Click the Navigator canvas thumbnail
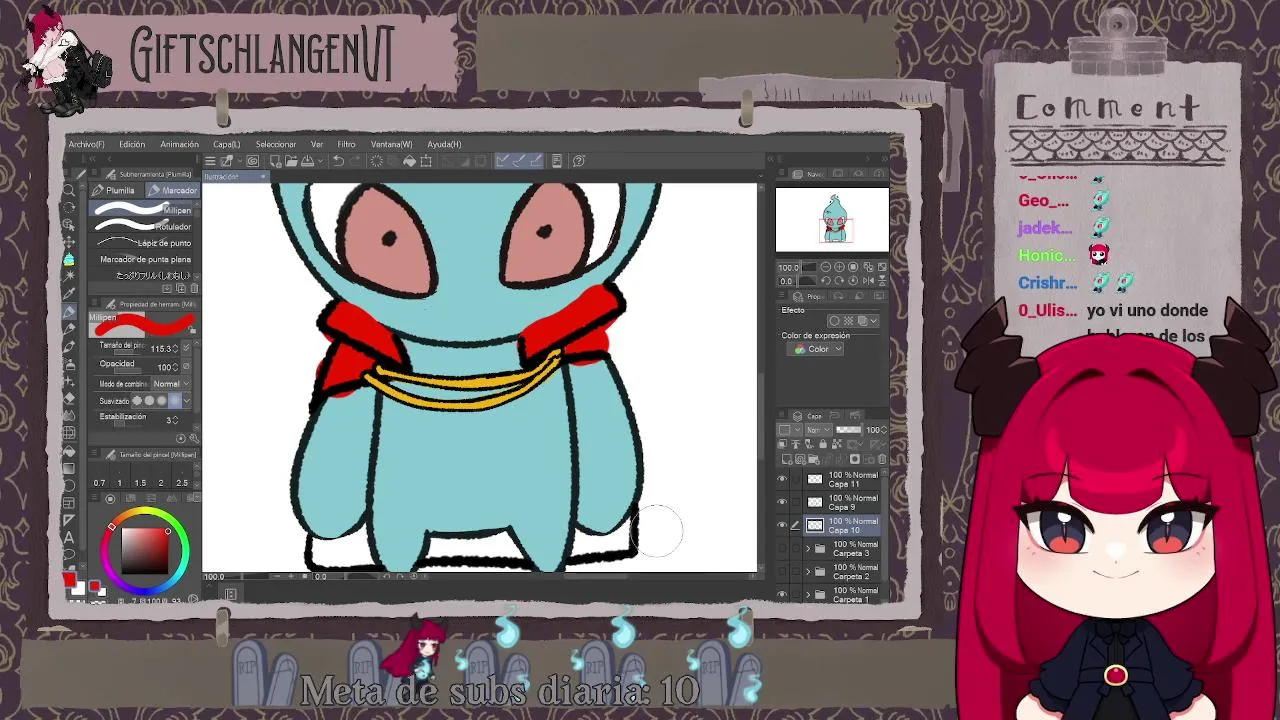1280x720 pixels. (x=832, y=220)
